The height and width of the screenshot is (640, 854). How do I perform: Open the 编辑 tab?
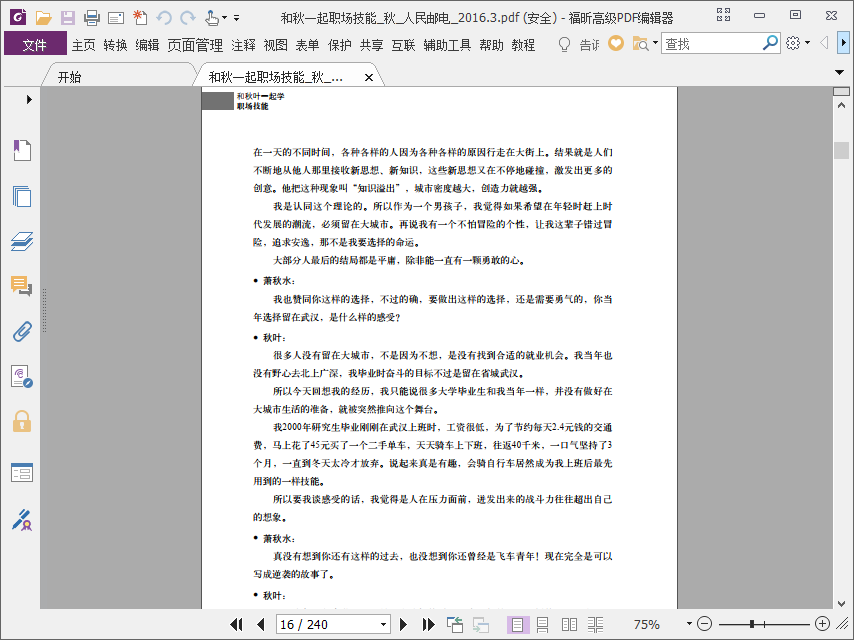coord(147,45)
